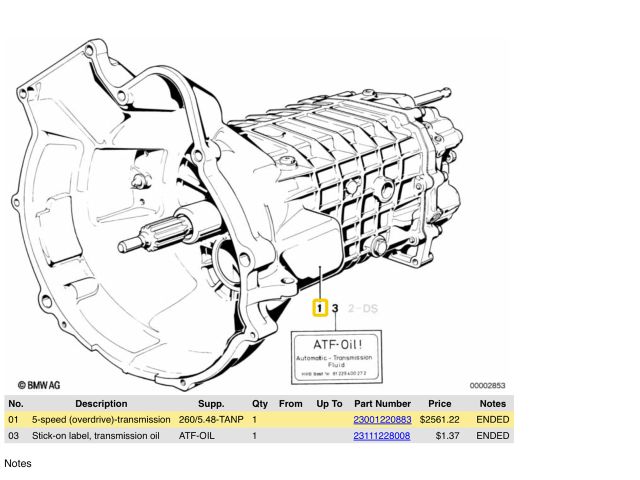This screenshot has width=640, height=480.
Task: Click the Description column header
Action: (x=101, y=404)
